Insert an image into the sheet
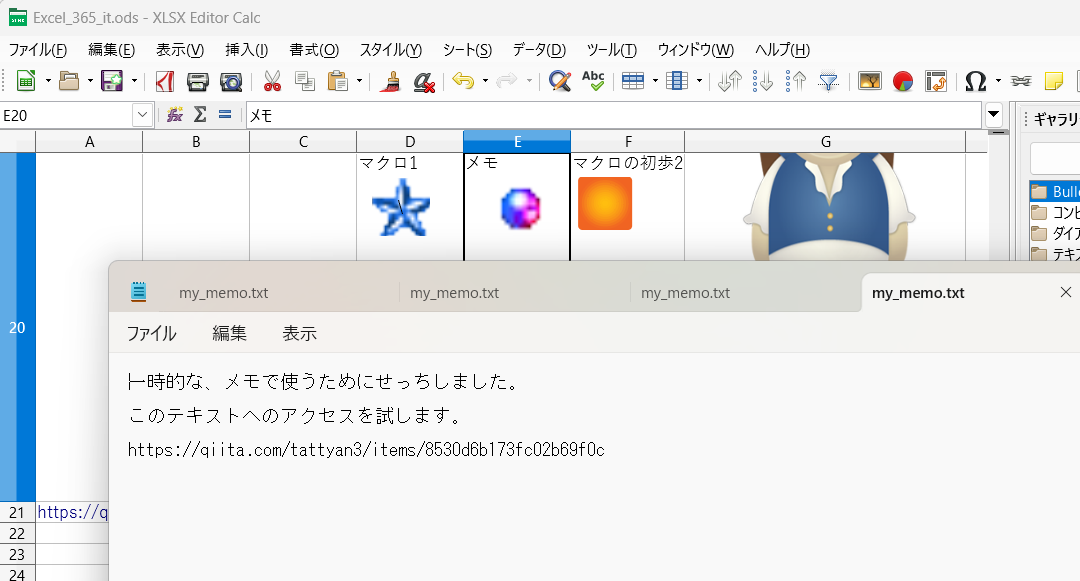This screenshot has width=1080, height=581. click(869, 82)
